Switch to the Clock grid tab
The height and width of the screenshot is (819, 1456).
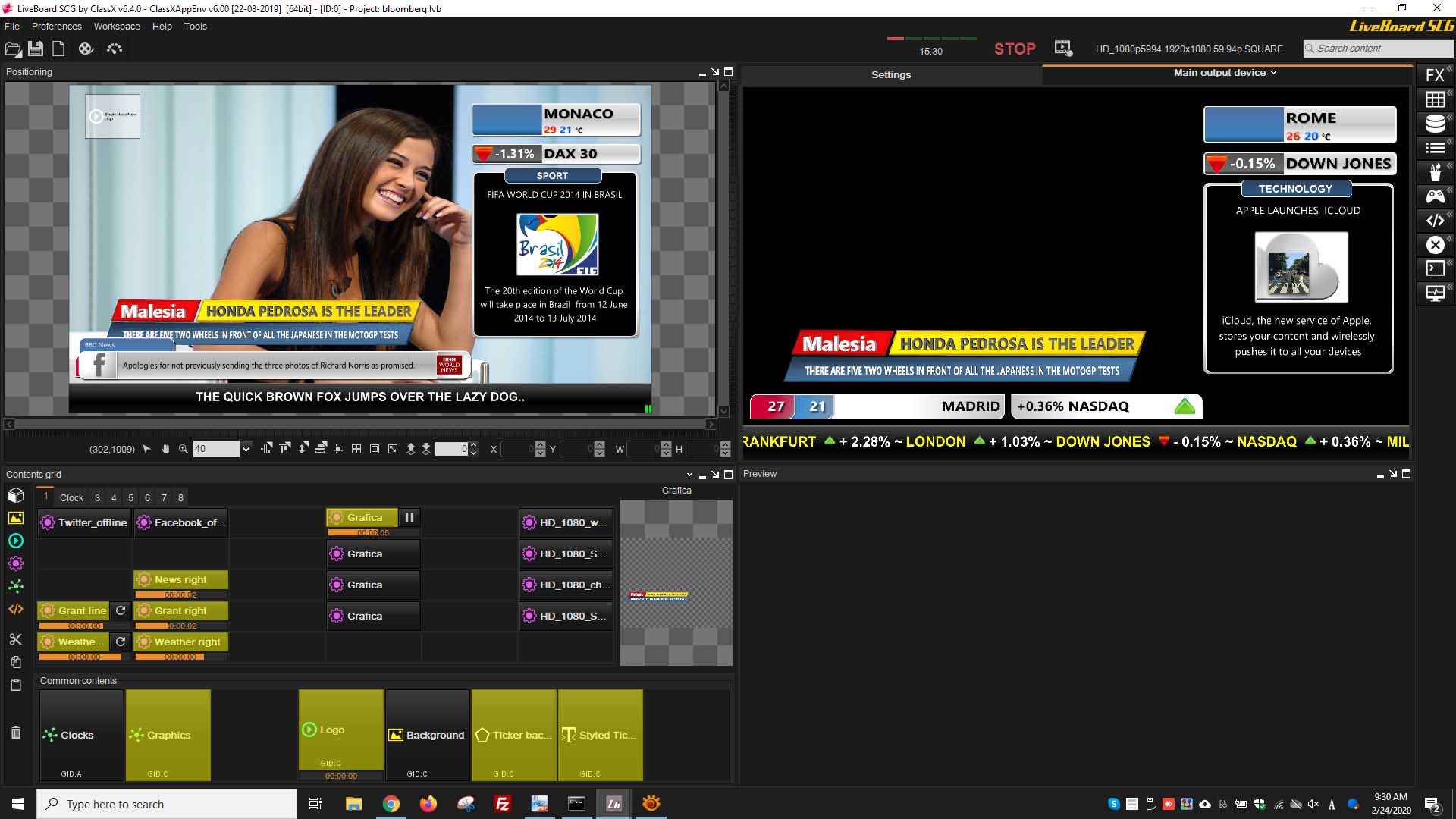tap(71, 497)
